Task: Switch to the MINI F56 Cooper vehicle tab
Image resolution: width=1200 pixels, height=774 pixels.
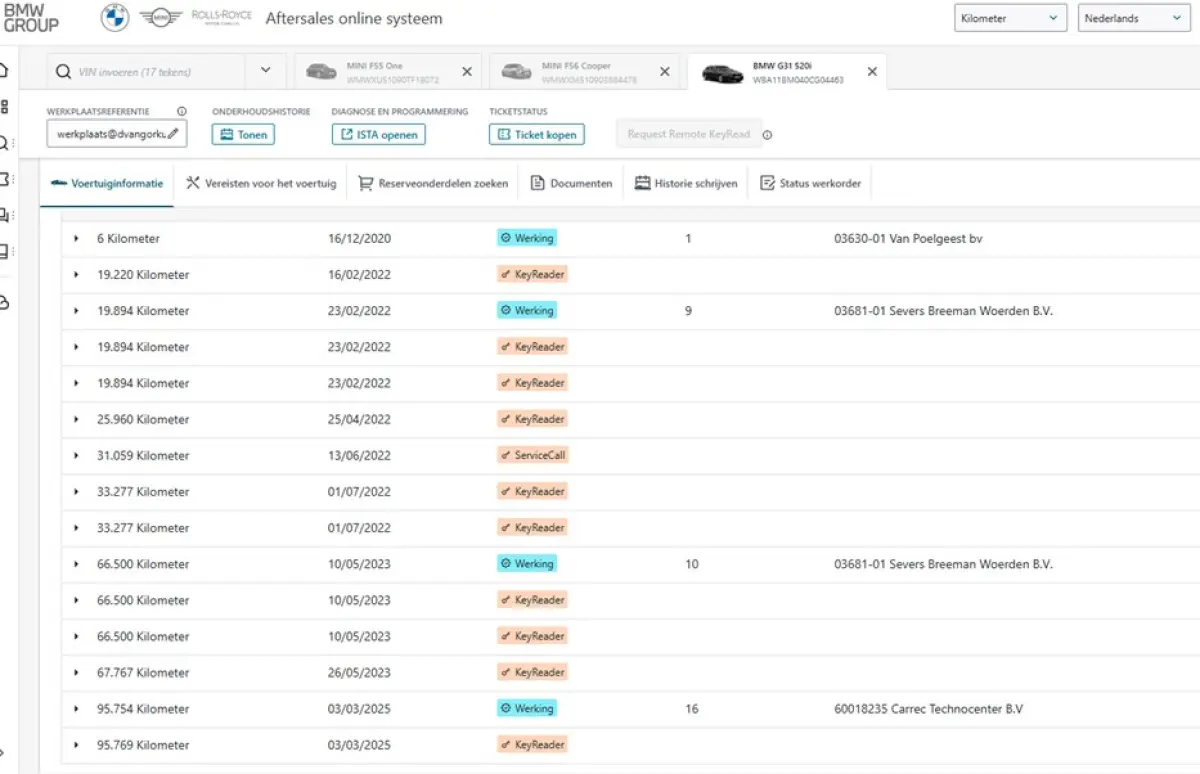Action: pyautogui.click(x=585, y=72)
